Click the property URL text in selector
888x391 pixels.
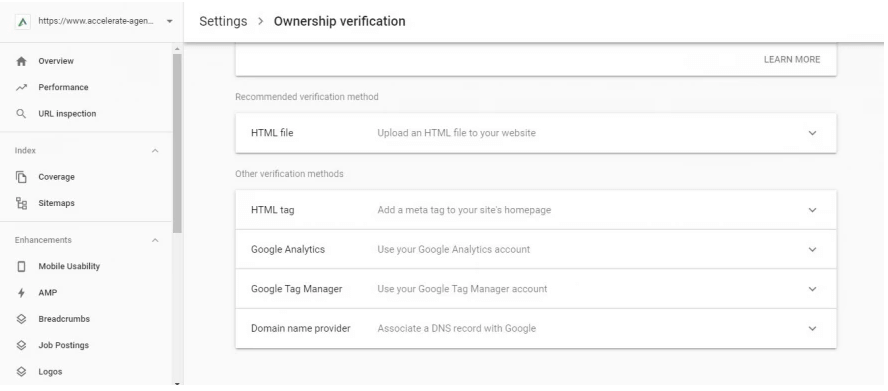click(x=96, y=22)
